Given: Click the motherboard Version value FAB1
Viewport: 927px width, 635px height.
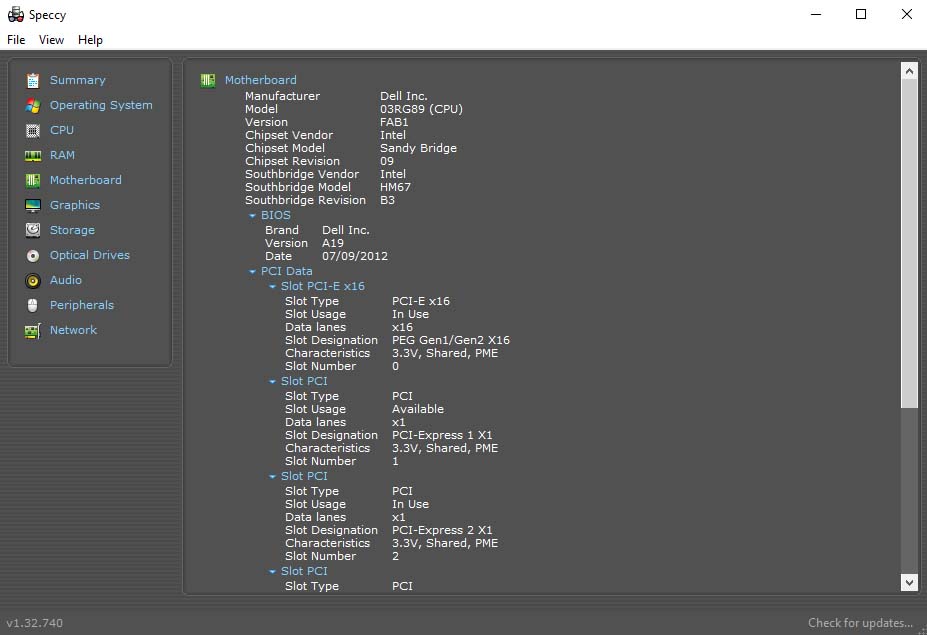Looking at the screenshot, I should [394, 122].
